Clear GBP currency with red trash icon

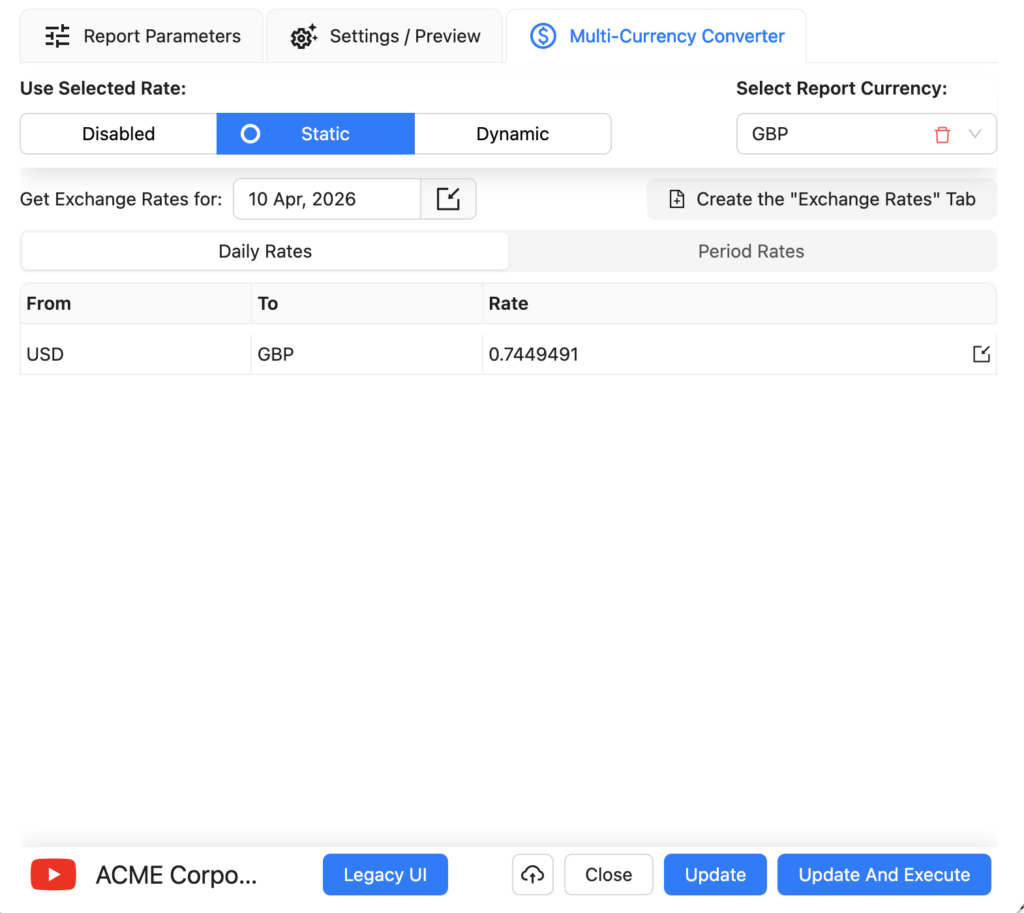pyautogui.click(x=942, y=135)
